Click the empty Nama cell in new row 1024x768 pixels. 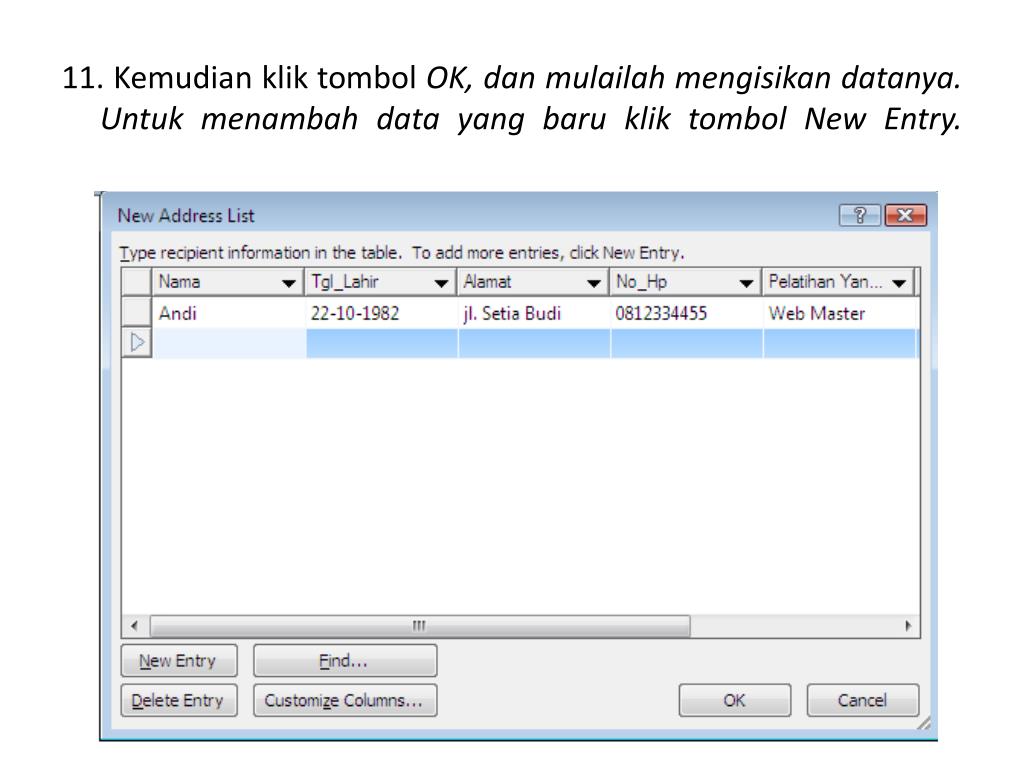[229, 344]
